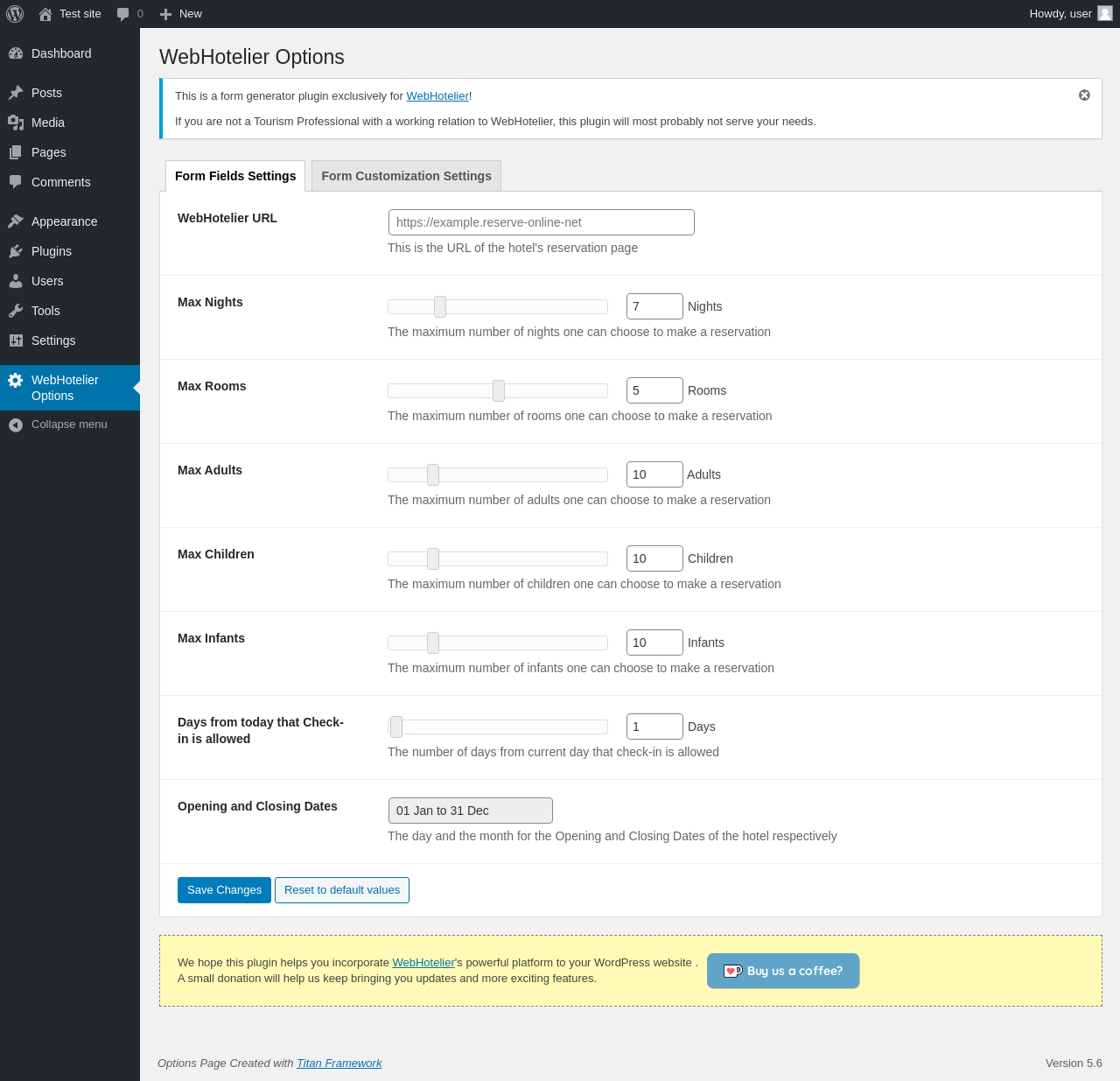Switch to Form Customization Settings tab
Viewport: 1120px width, 1081px height.
(406, 176)
